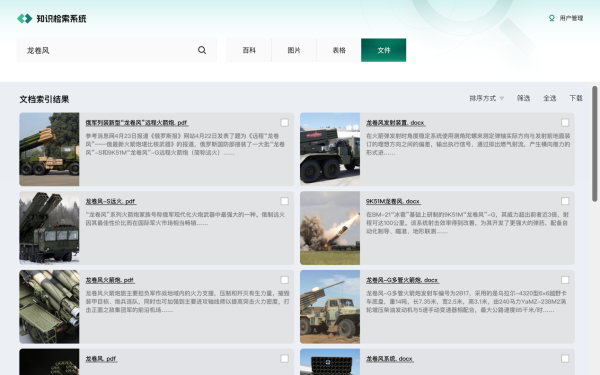The image size is (600, 375).
Task: Open 龙卷风系统.docx title link
Action: [x=390, y=359]
